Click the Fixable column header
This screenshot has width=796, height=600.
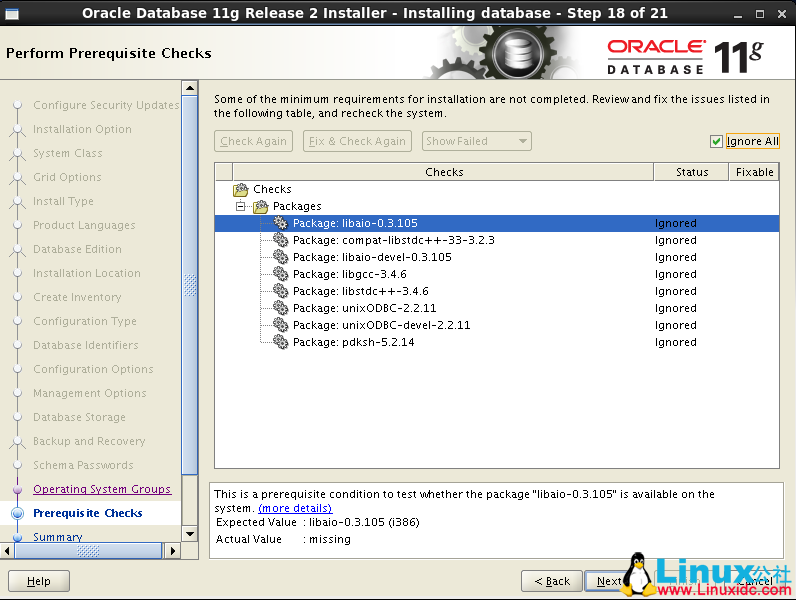click(754, 172)
